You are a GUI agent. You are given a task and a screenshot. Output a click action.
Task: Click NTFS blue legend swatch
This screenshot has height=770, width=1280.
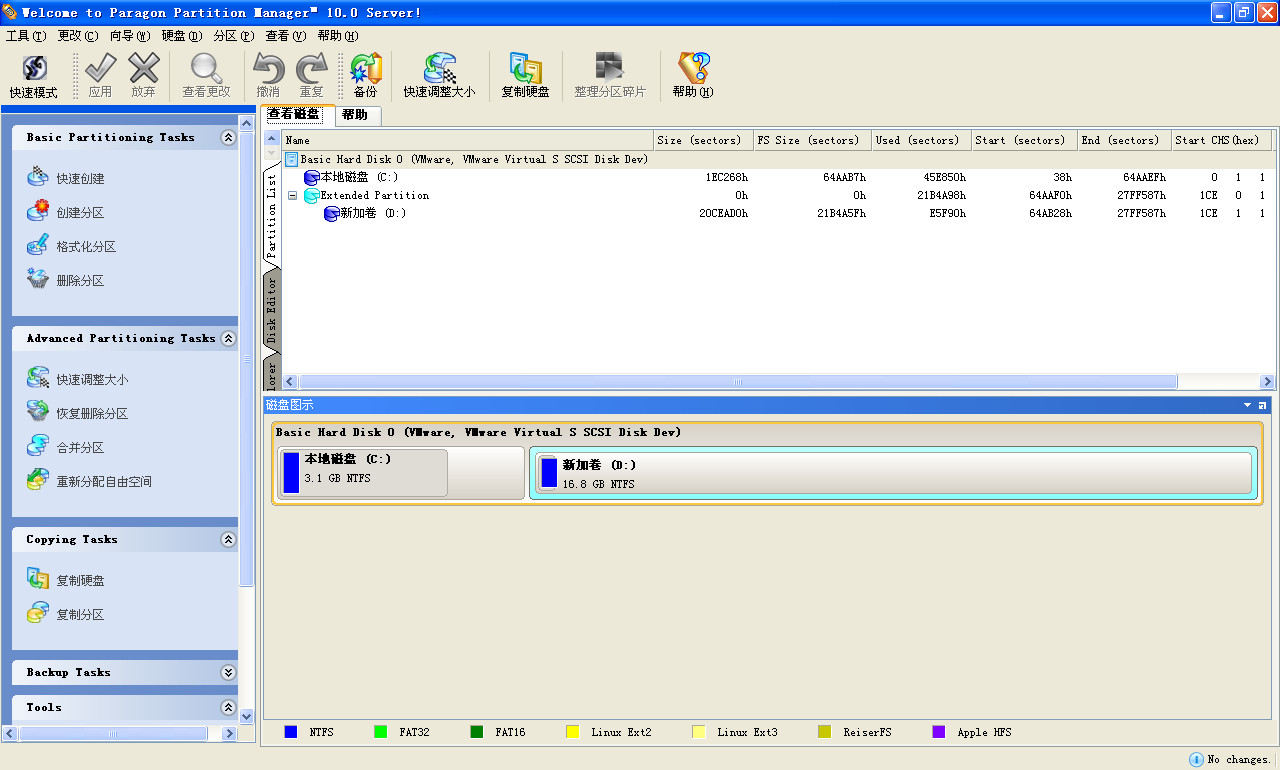pyautogui.click(x=291, y=732)
